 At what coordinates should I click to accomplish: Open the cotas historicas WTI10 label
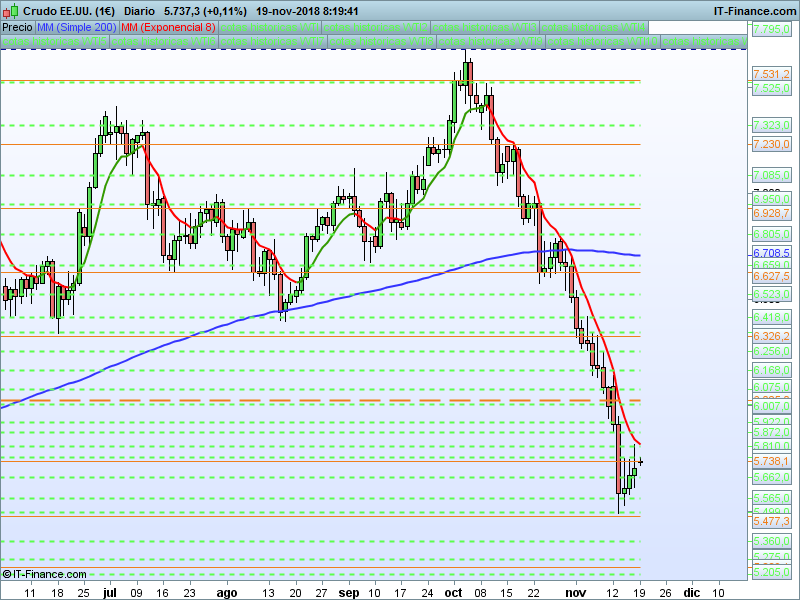[603, 42]
